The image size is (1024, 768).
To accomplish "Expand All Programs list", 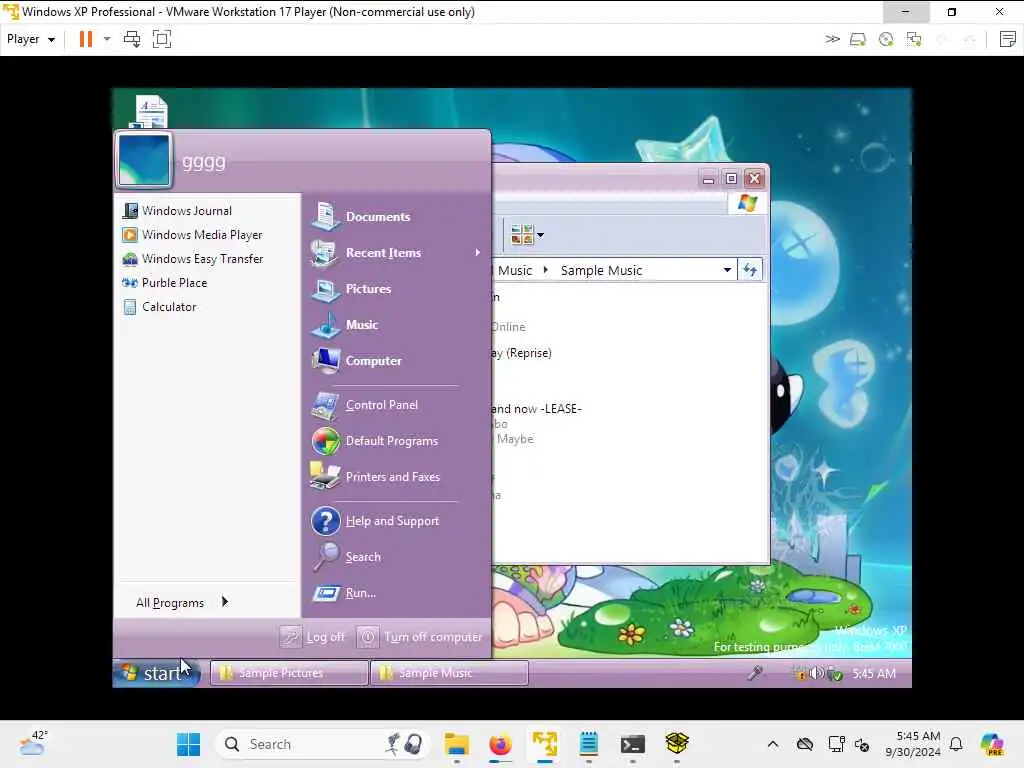I will click(x=182, y=602).
